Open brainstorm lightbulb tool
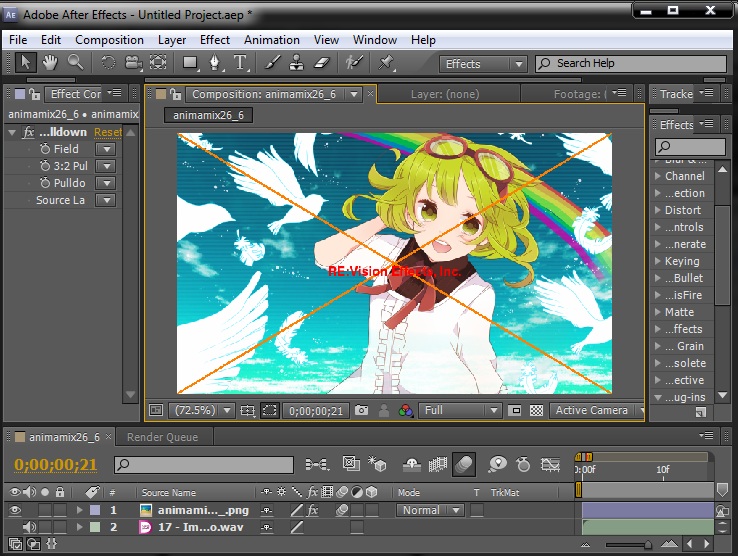Image resolution: width=738 pixels, height=556 pixels. [497, 465]
